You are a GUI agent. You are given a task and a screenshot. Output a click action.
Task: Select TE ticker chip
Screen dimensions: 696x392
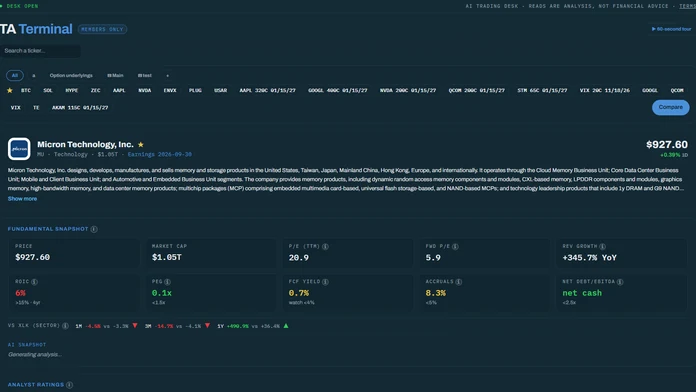[x=36, y=108]
